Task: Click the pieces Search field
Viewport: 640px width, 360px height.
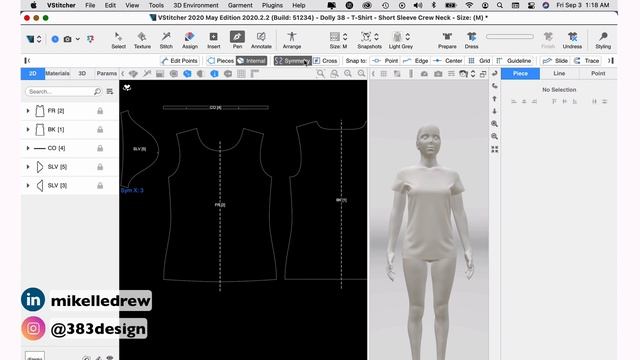Action: click(x=63, y=91)
